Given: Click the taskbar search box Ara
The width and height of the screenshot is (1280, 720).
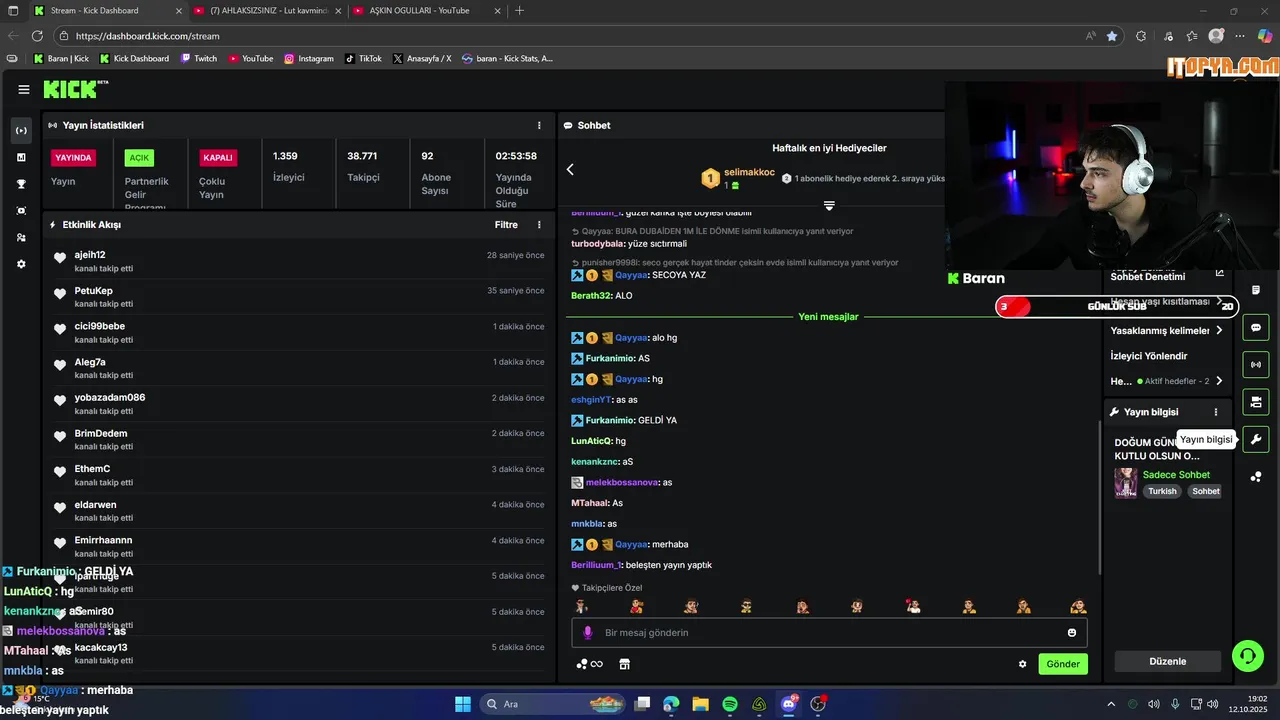Looking at the screenshot, I should (x=553, y=704).
